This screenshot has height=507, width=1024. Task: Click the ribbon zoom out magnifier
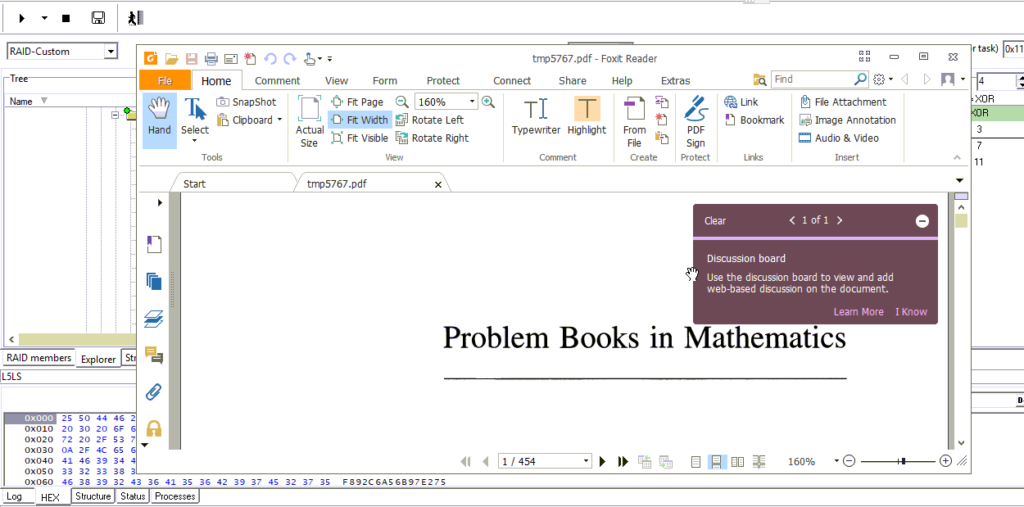point(402,102)
